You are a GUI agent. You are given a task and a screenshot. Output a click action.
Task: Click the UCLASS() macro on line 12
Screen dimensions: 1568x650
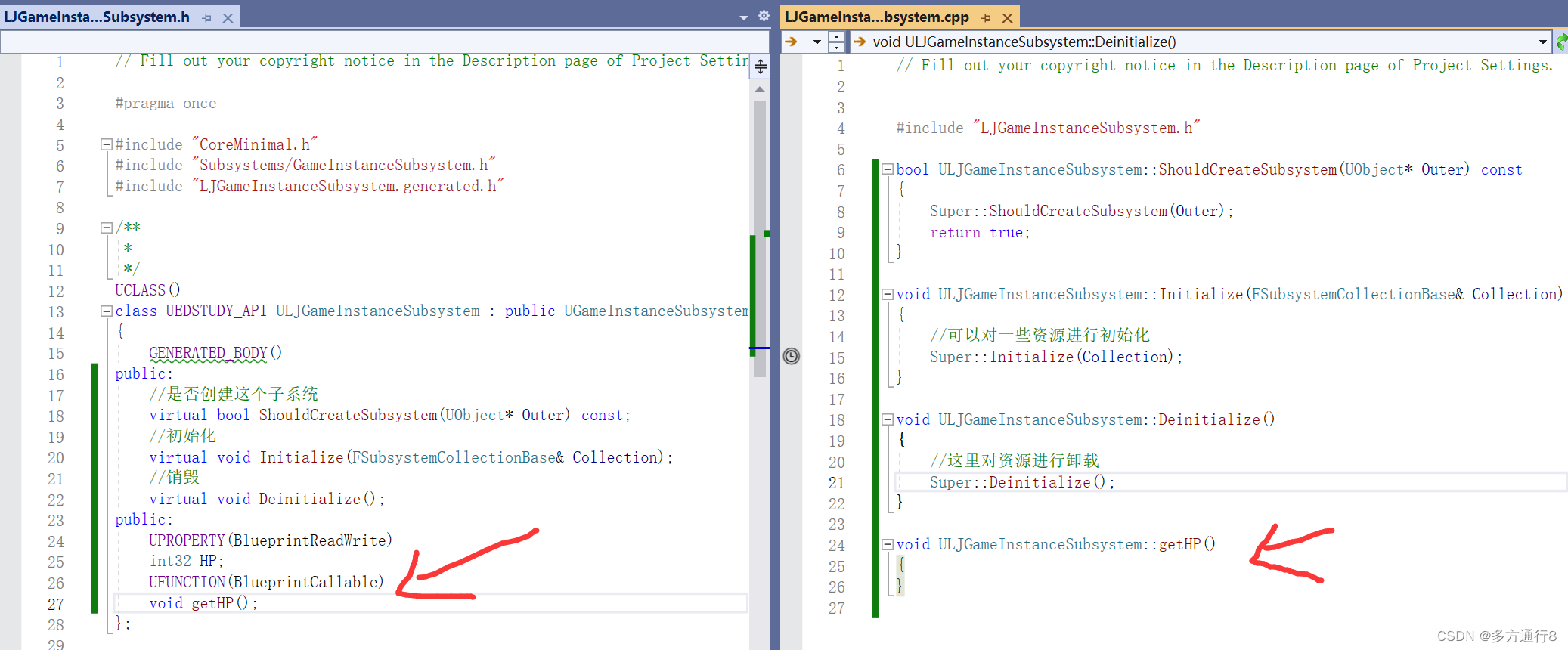point(147,290)
